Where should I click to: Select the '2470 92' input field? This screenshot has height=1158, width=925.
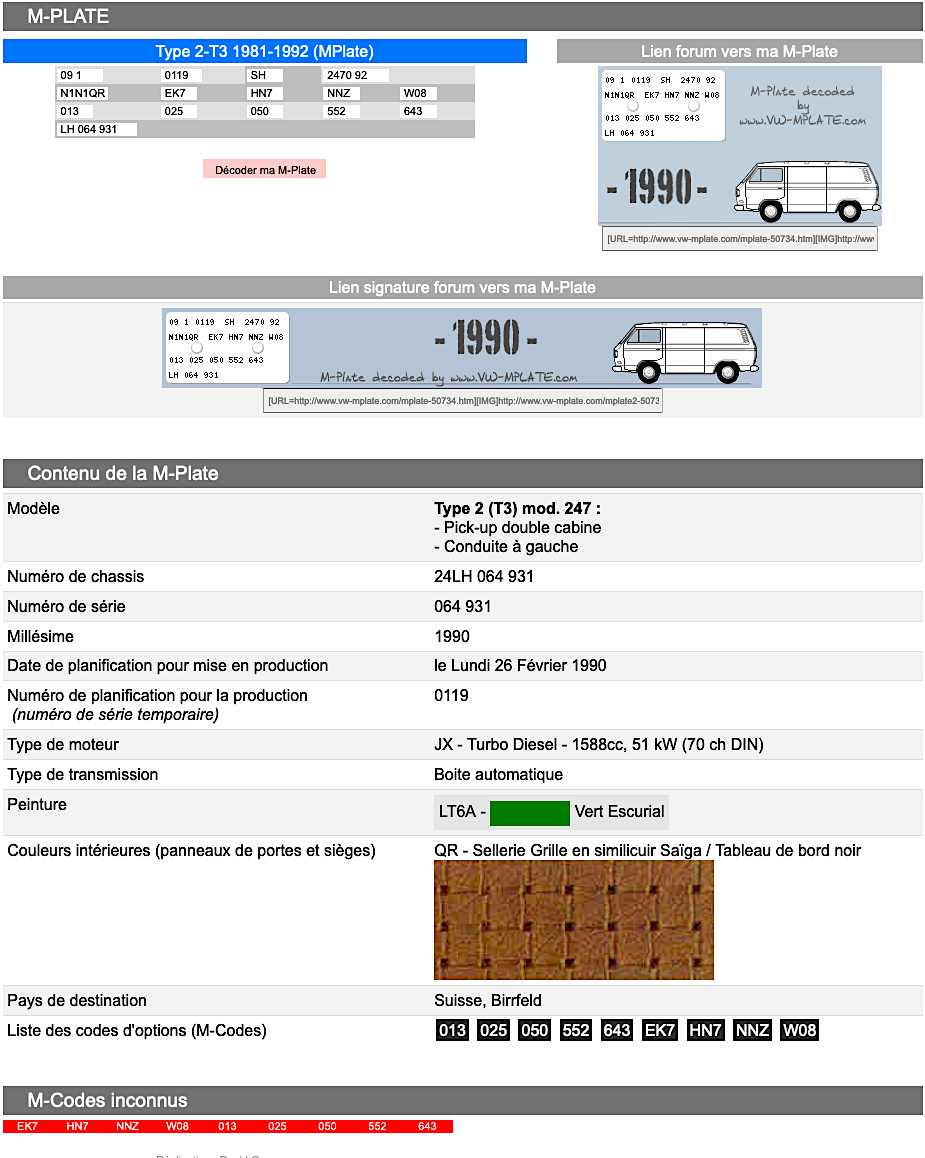click(357, 75)
